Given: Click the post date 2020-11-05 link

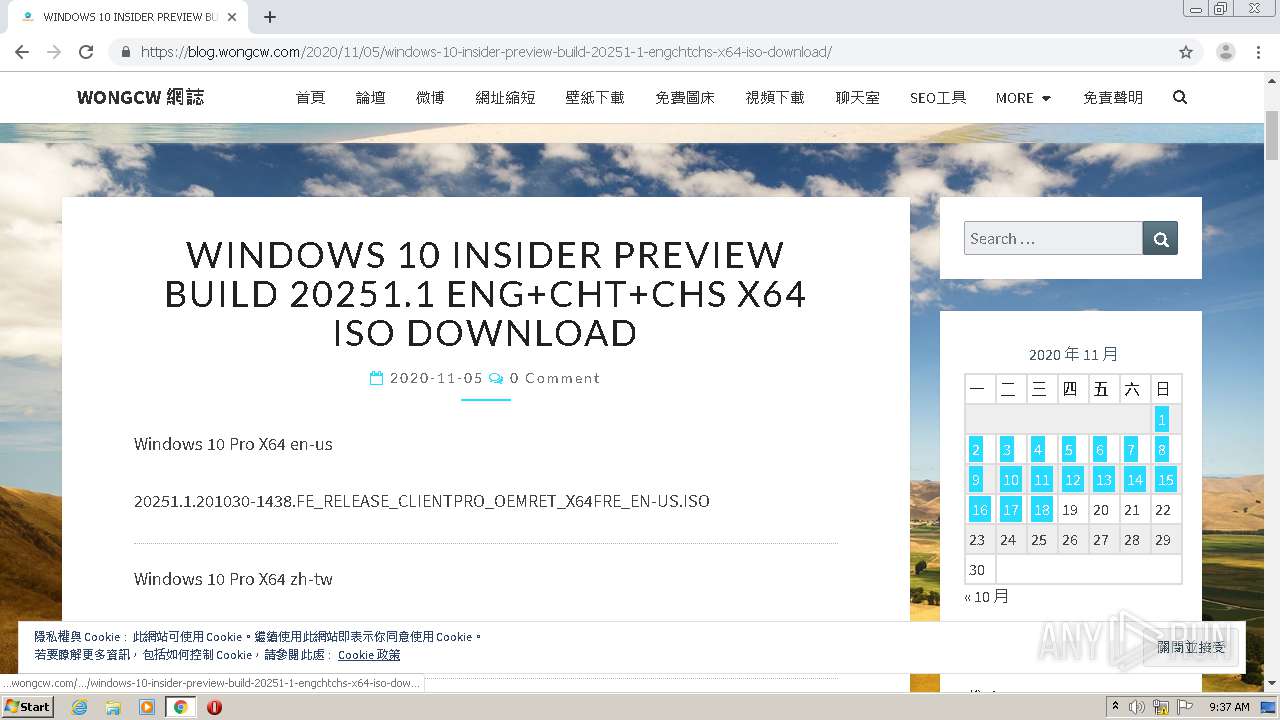Looking at the screenshot, I should [436, 378].
